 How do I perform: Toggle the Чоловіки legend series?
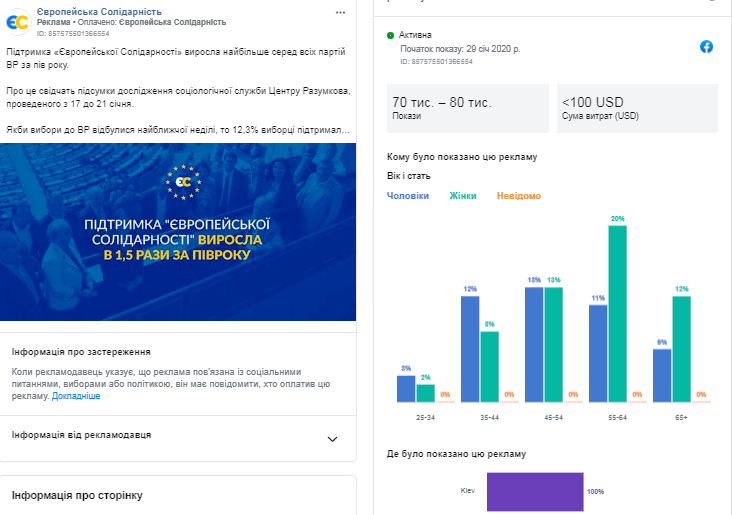coord(408,196)
